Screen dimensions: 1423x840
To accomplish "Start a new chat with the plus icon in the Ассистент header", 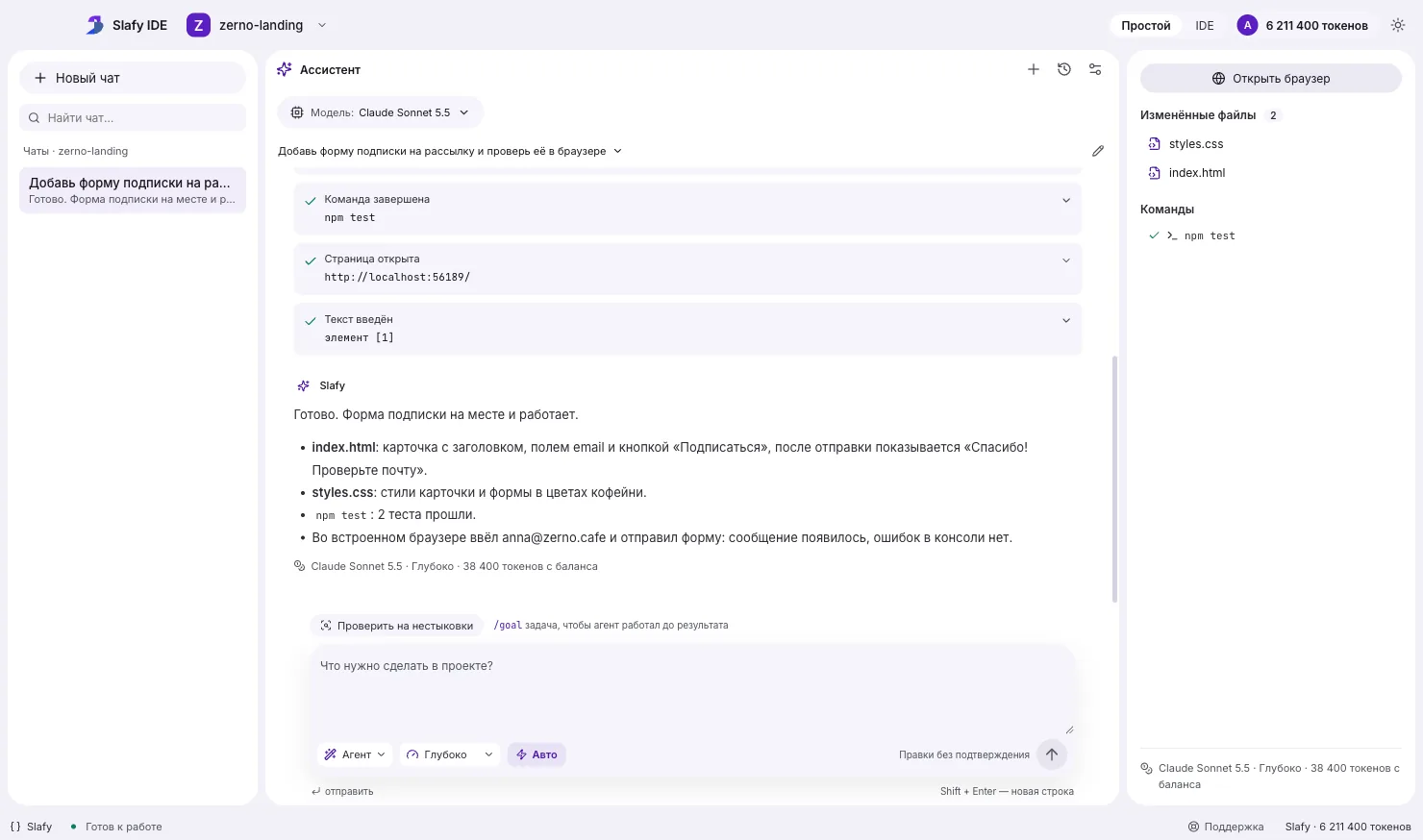I will (1034, 69).
